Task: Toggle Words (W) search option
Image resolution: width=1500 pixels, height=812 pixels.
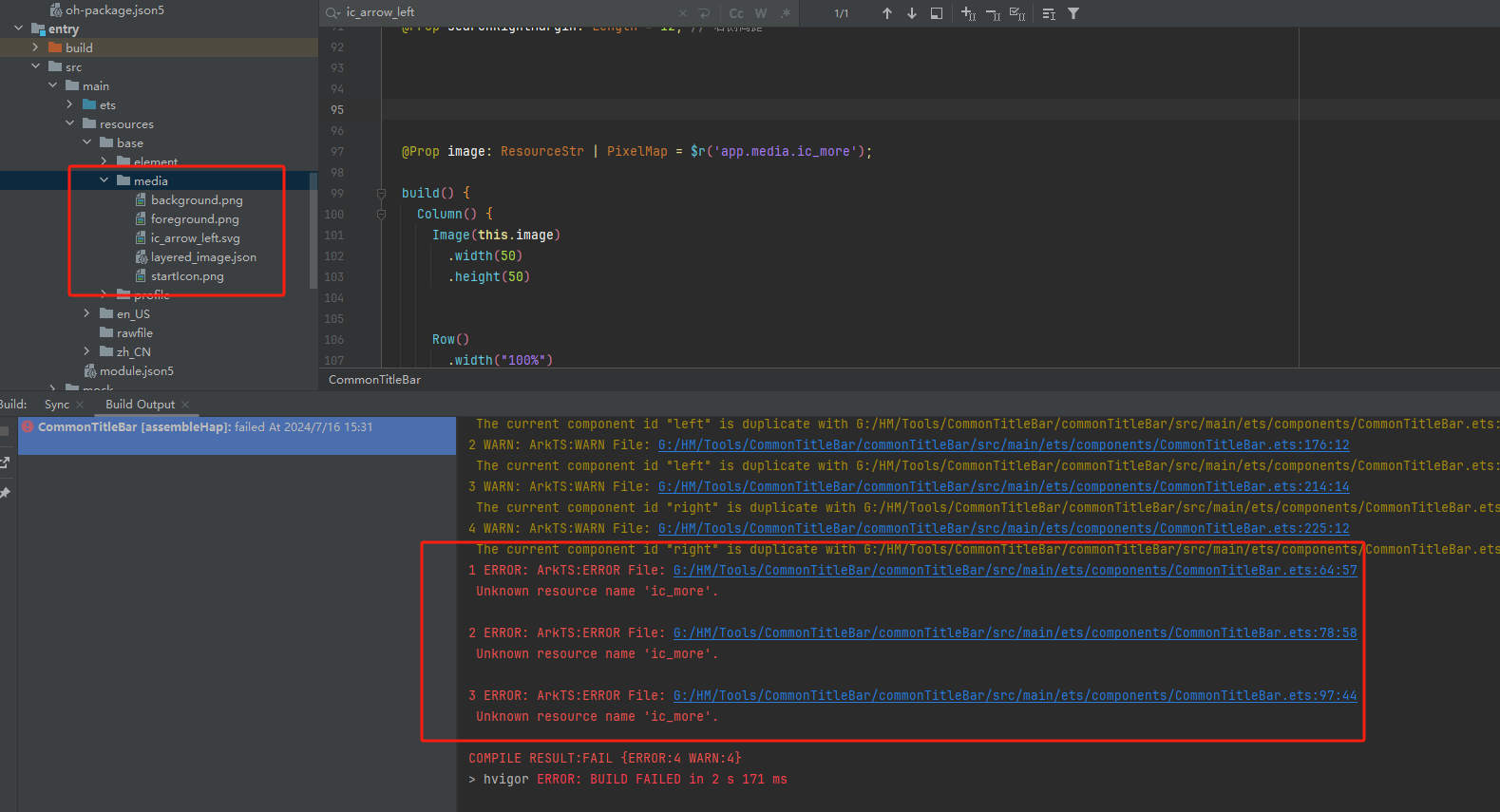Action: tap(761, 13)
